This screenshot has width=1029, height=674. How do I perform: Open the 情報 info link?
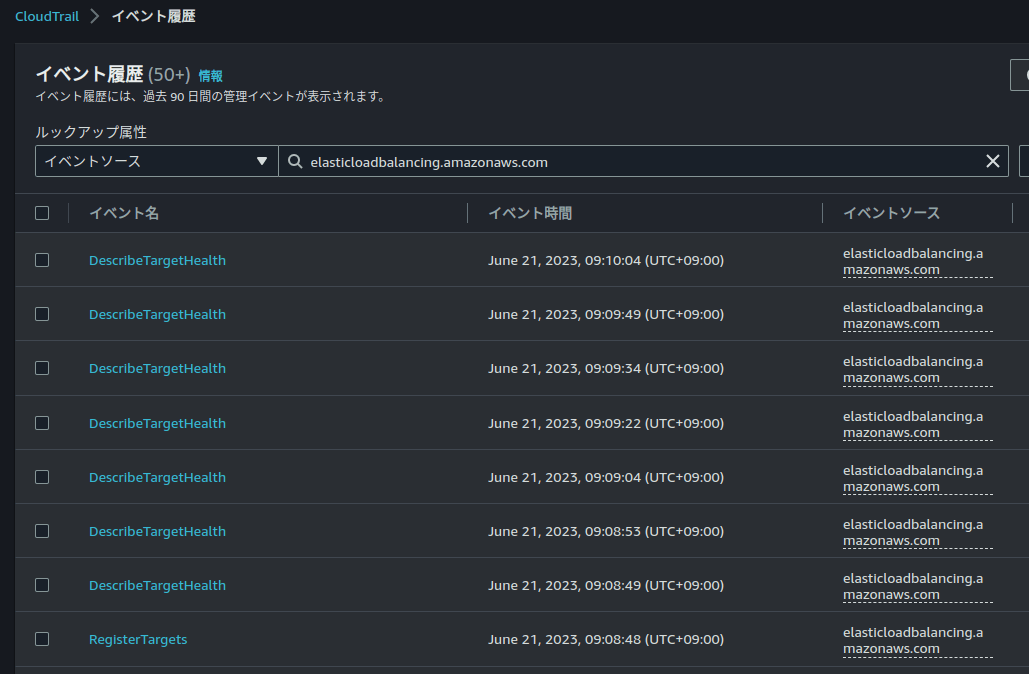tap(210, 75)
